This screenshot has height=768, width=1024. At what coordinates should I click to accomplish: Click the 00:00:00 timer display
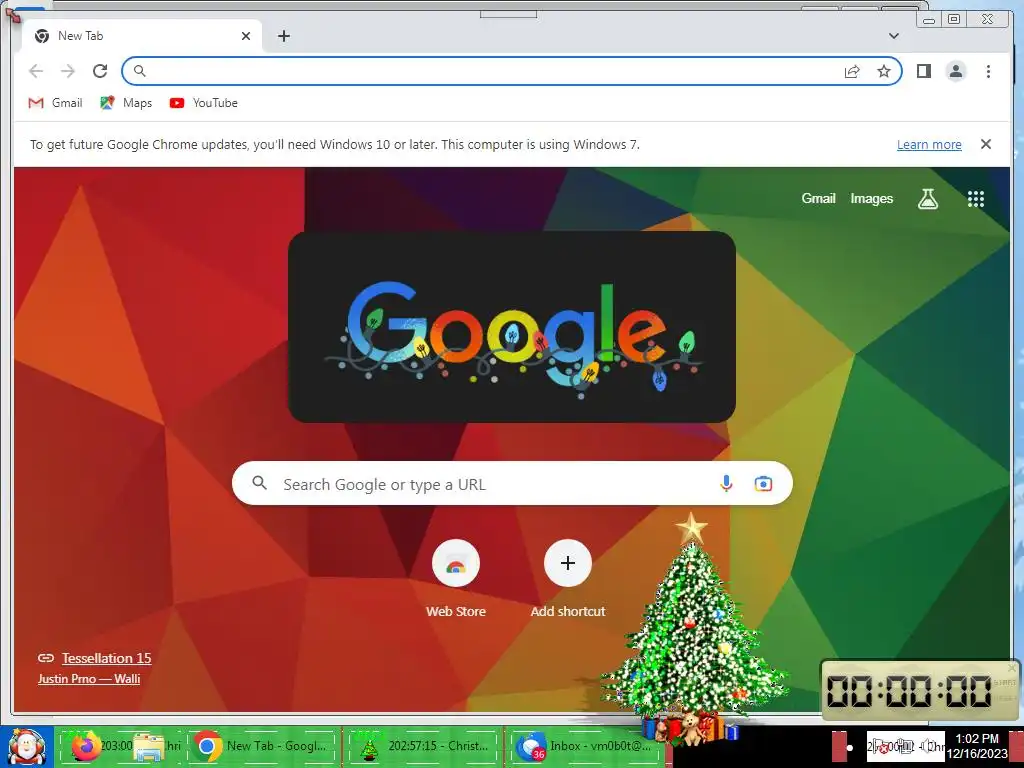(x=909, y=690)
